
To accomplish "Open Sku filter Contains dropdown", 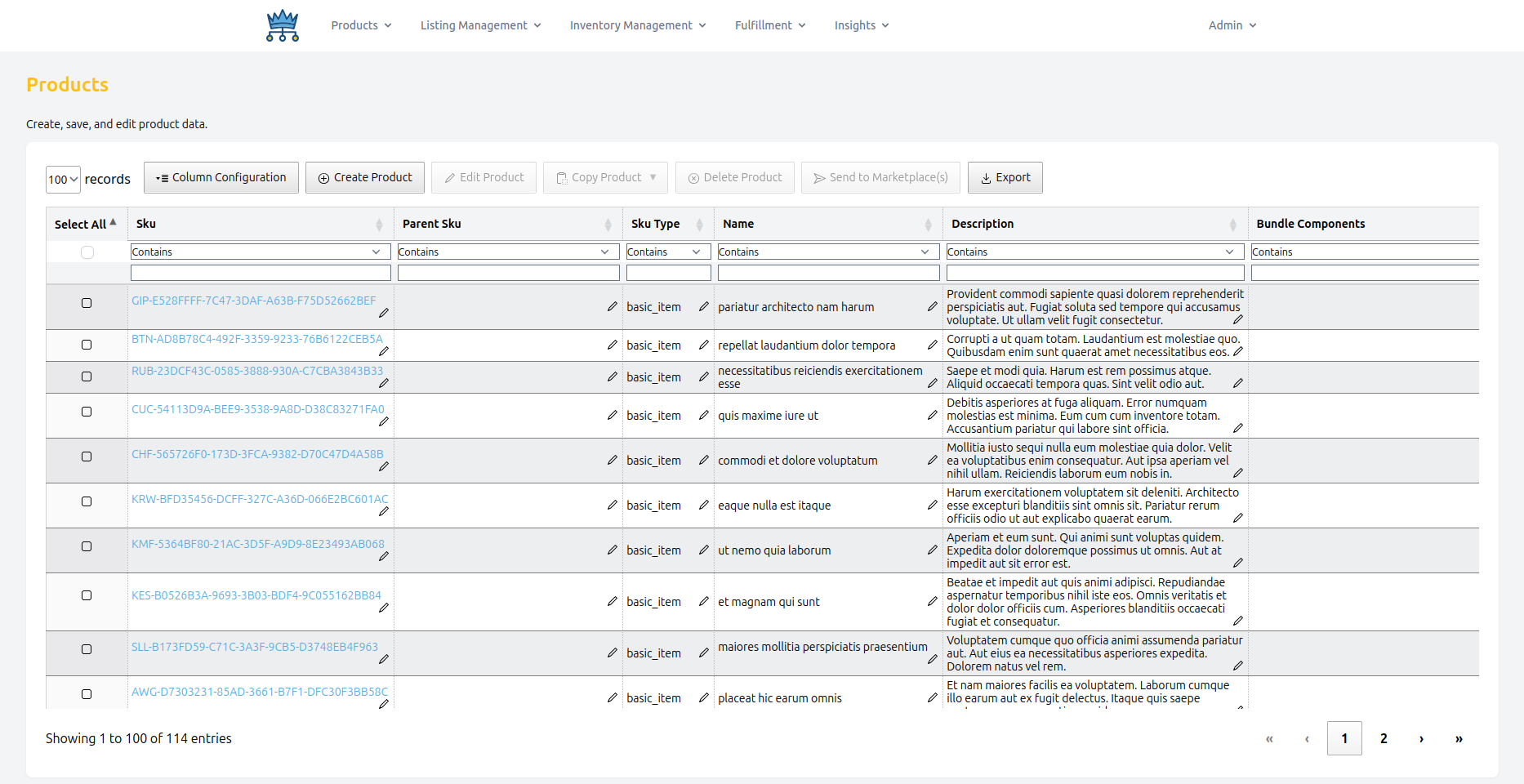I will pyautogui.click(x=261, y=252).
